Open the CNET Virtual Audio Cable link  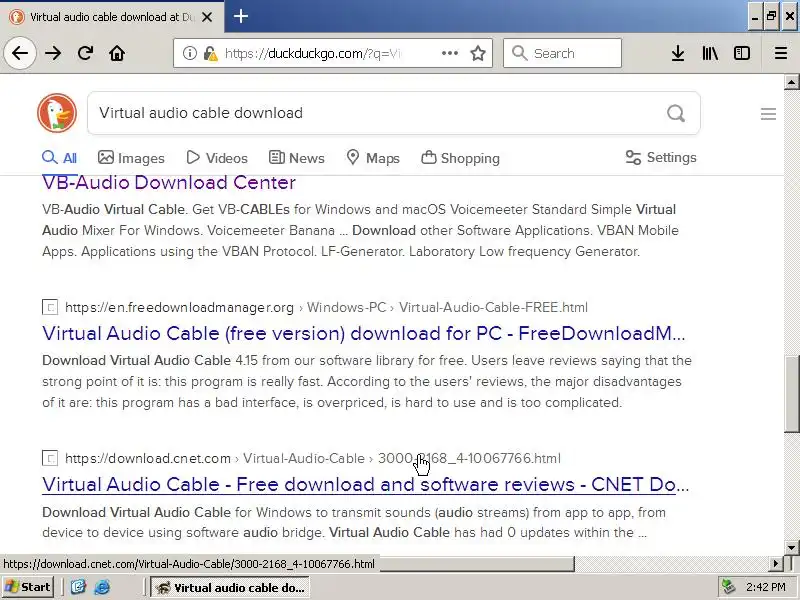click(x=365, y=484)
